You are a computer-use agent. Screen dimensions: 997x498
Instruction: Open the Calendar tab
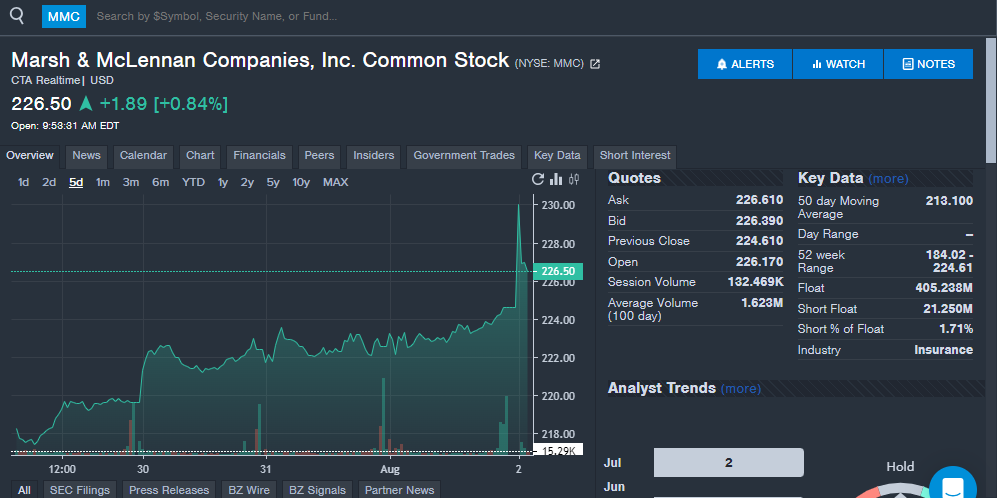click(x=143, y=156)
